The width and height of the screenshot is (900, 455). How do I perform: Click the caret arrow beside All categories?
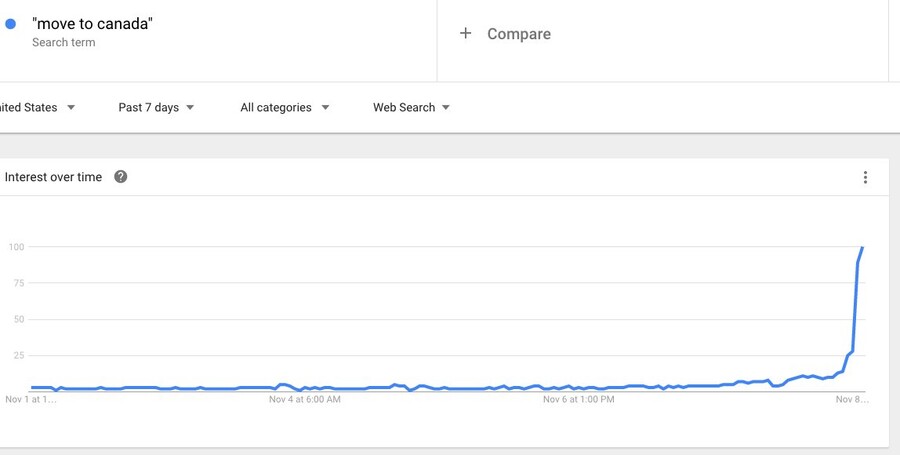tap(326, 108)
